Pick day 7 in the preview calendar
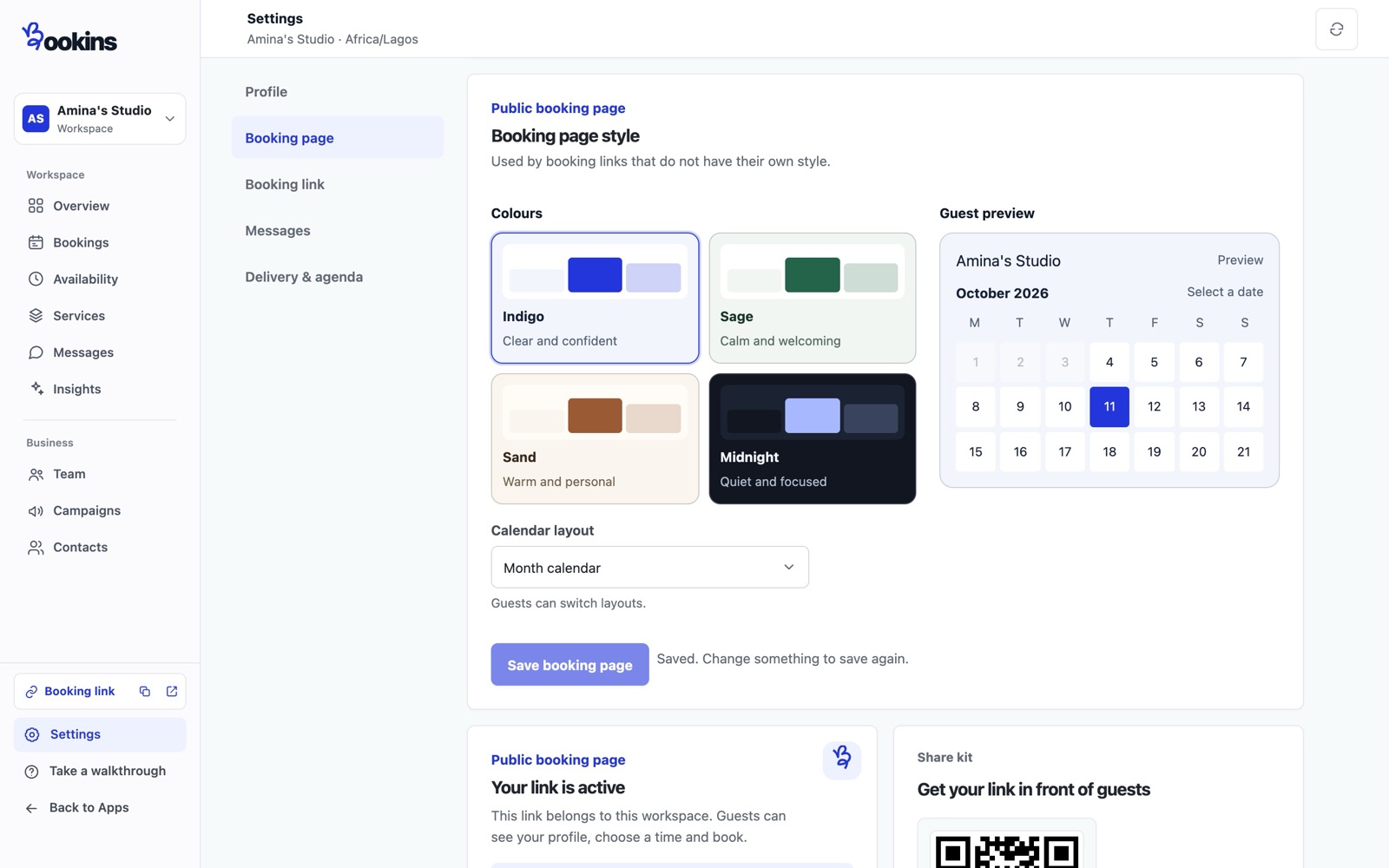The width and height of the screenshot is (1389, 868). click(1243, 362)
